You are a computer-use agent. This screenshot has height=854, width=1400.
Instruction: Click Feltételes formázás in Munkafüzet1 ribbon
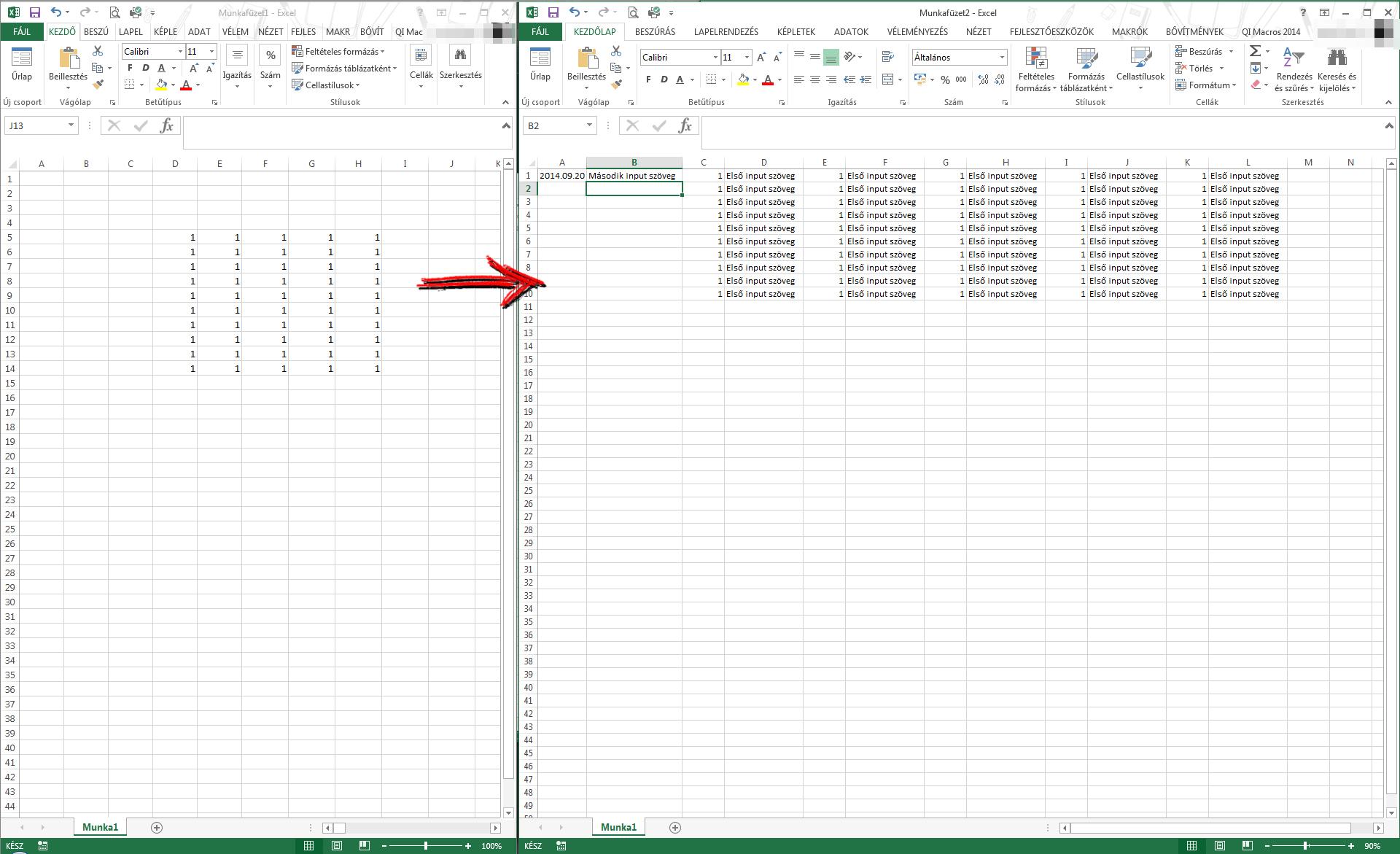click(338, 52)
